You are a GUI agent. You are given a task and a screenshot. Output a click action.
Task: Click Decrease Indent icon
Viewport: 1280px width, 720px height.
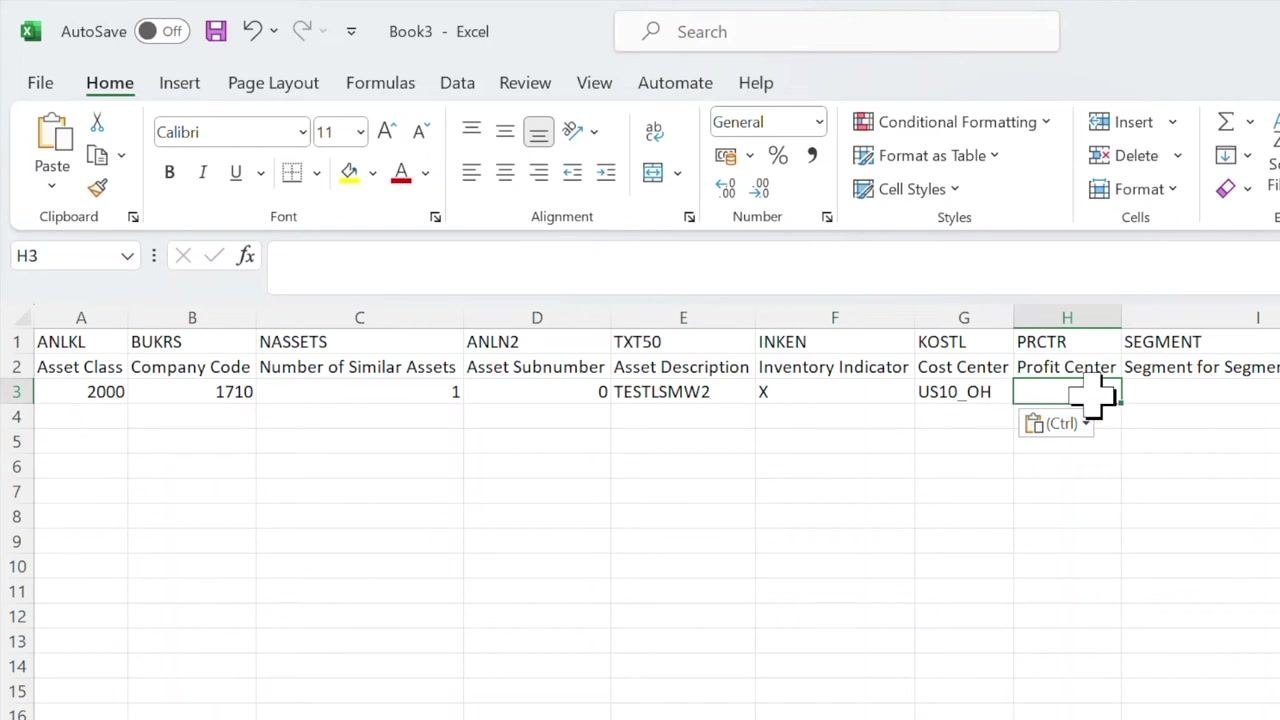[x=572, y=173]
